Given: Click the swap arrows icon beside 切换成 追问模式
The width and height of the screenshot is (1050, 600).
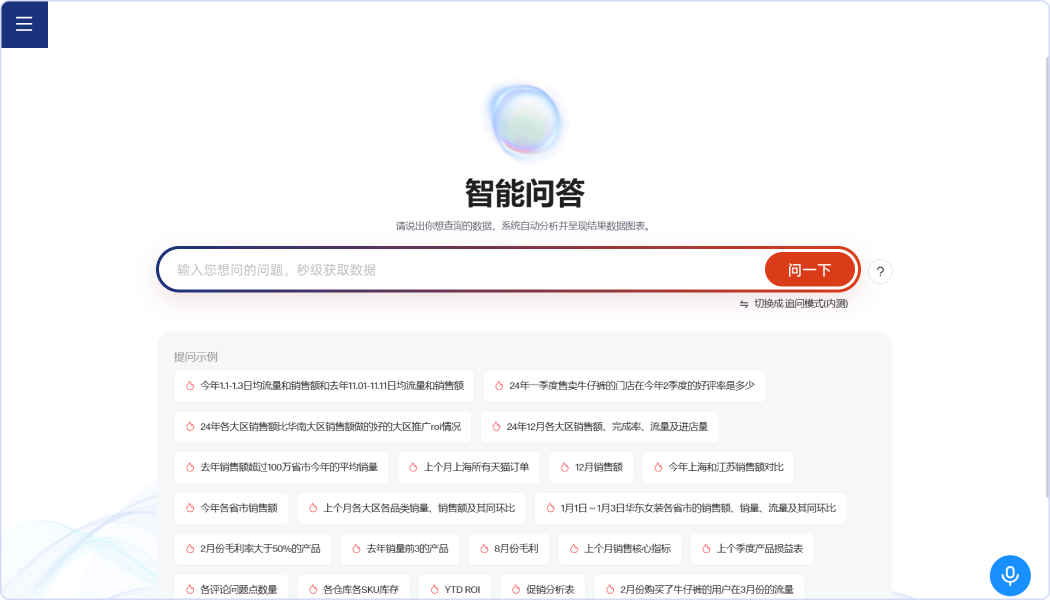Looking at the screenshot, I should pyautogui.click(x=744, y=304).
